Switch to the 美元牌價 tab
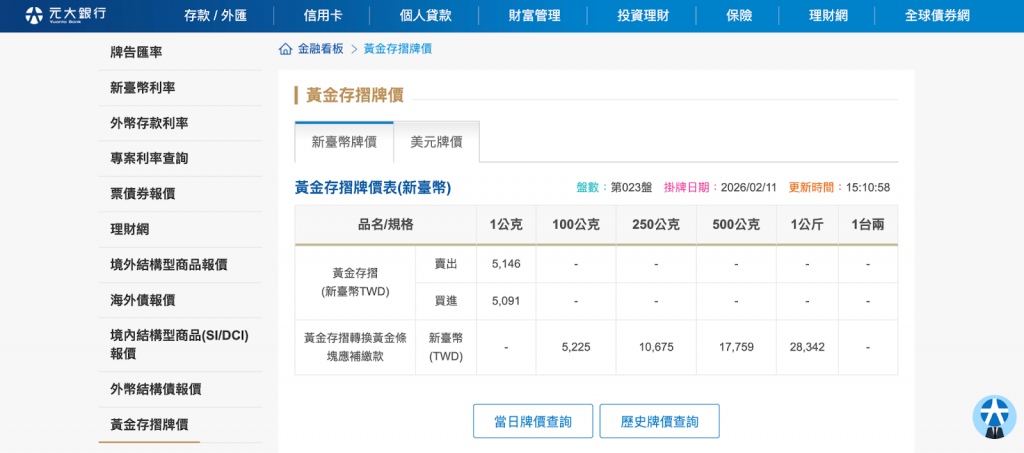The height and width of the screenshot is (453, 1024). 436,142
